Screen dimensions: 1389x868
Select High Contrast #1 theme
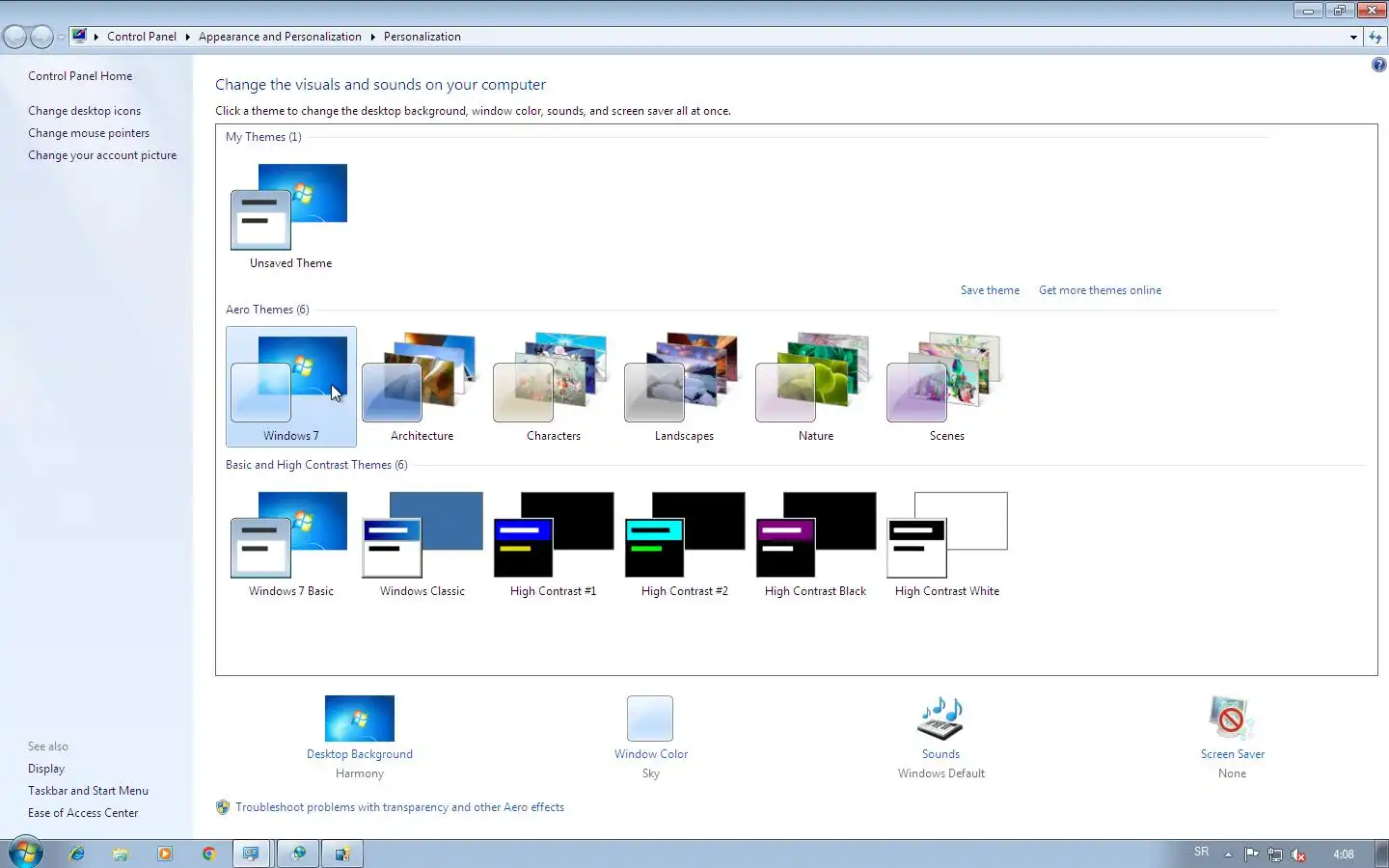coord(553,543)
